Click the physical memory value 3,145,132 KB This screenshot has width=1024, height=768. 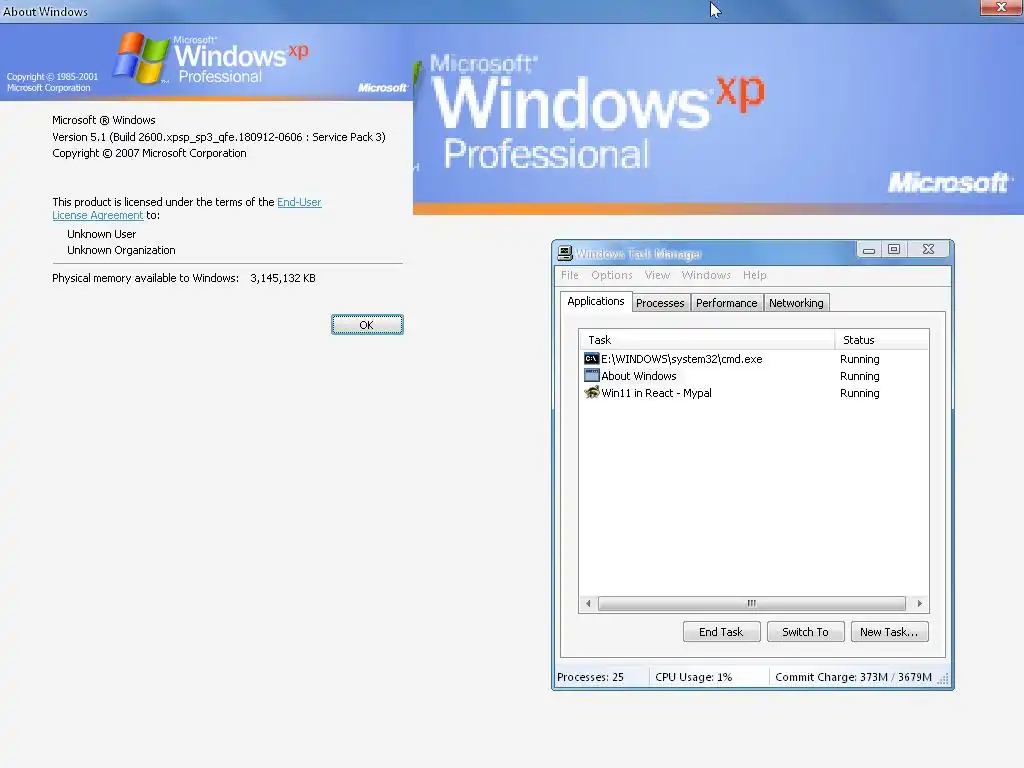(x=283, y=278)
